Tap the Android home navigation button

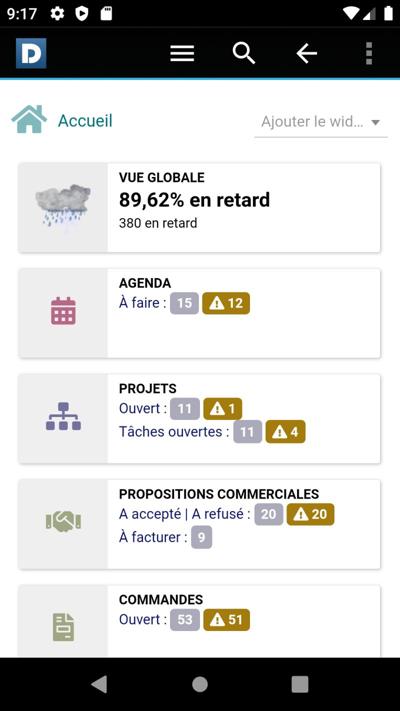(200, 684)
